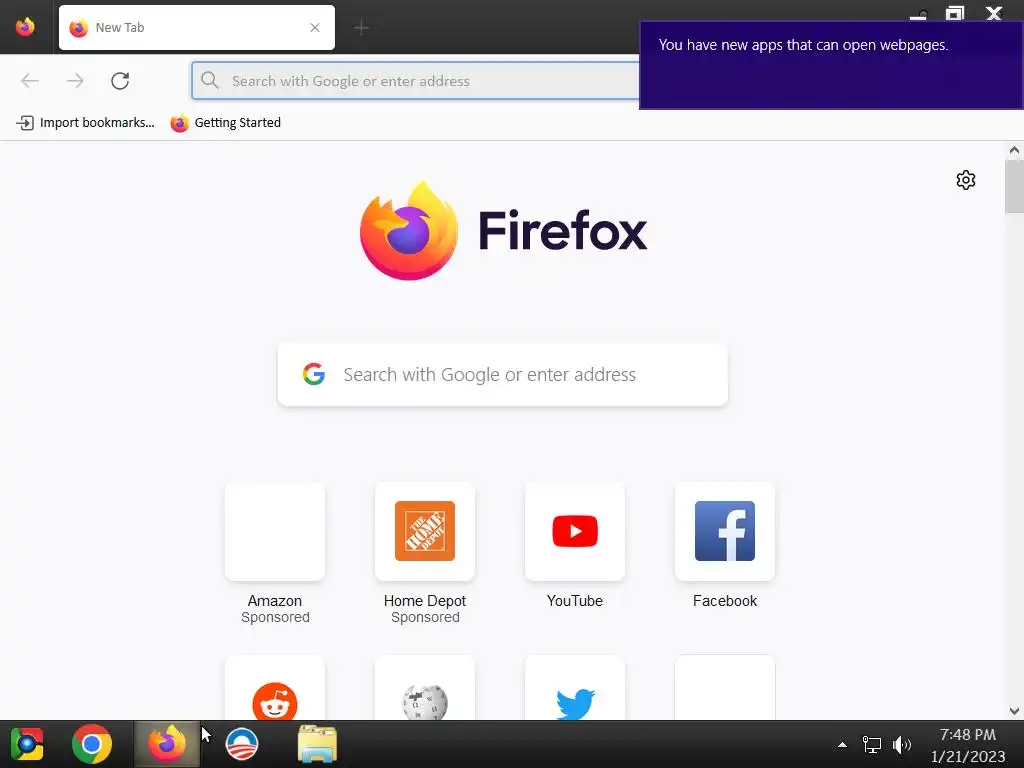Open the Amazon sponsored shortcut tile
This screenshot has width=1024, height=768.
[x=275, y=532]
